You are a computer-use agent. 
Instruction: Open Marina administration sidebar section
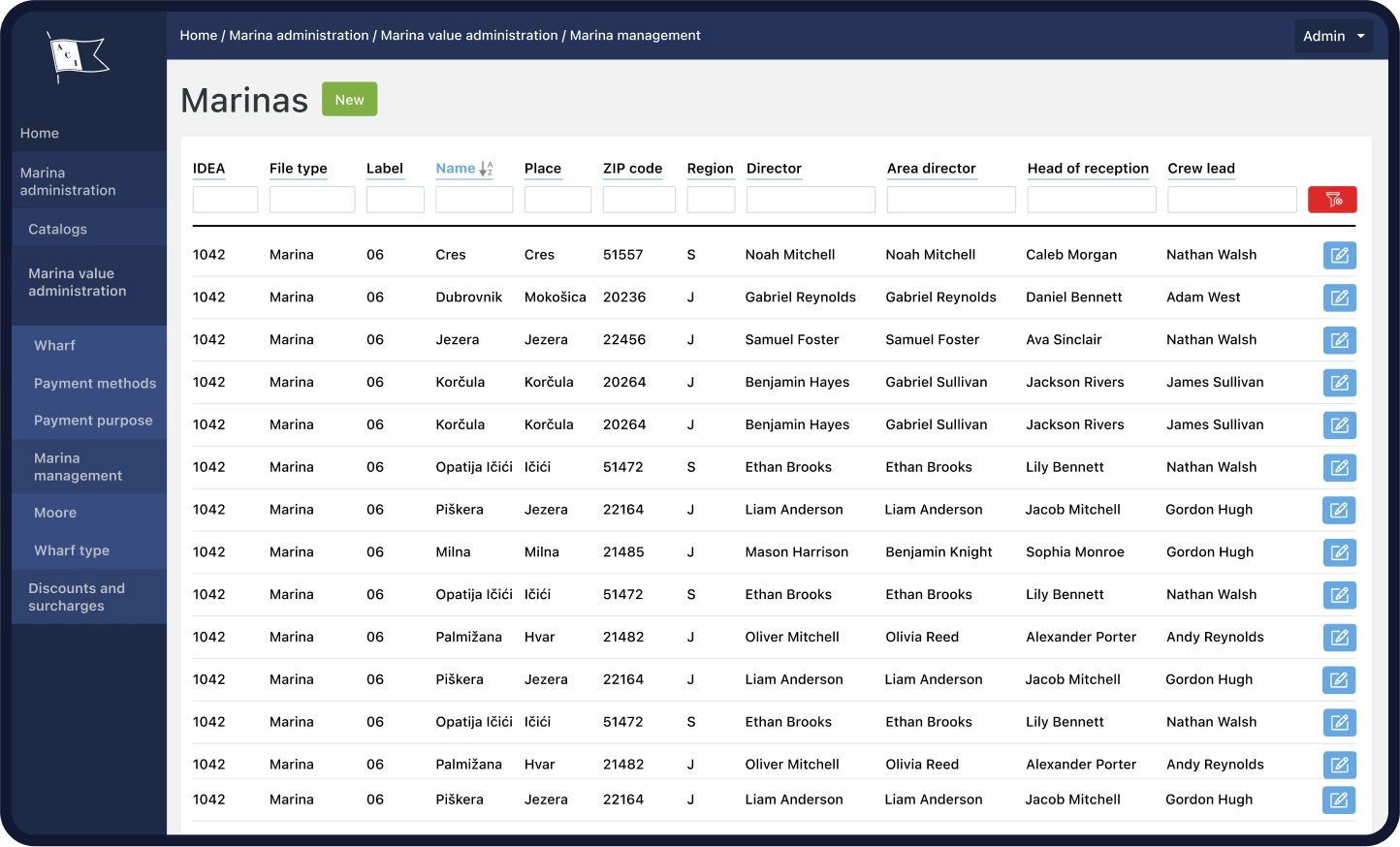[68, 182]
